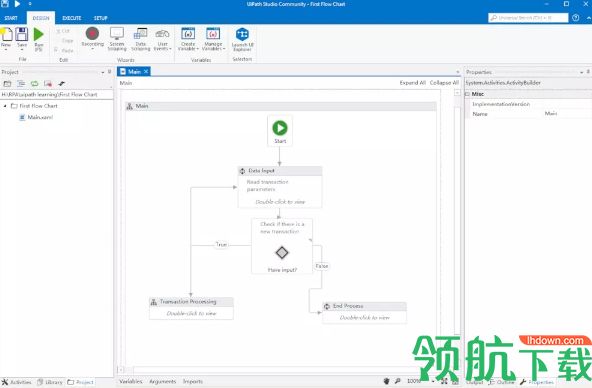
Task: Open the Imports panel
Action: tap(193, 382)
